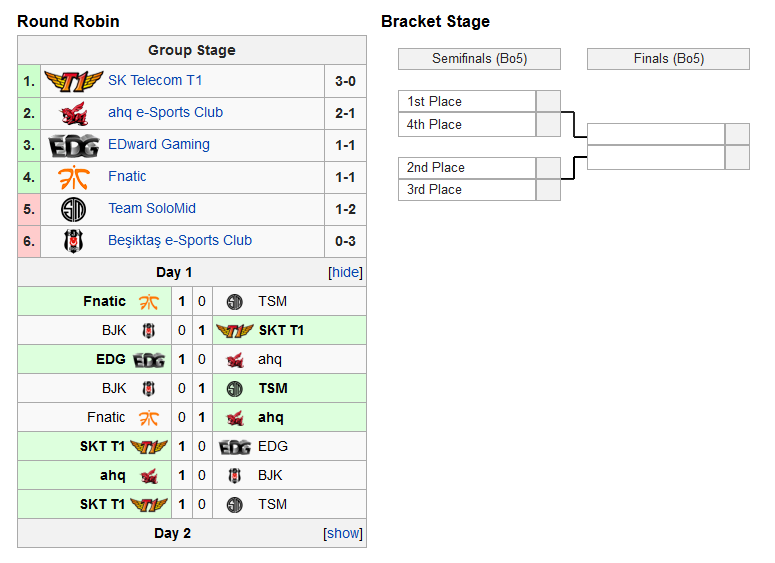This screenshot has width=775, height=563.
Task: Click the SK Telecom T1 logo in standings
Action: tap(74, 81)
